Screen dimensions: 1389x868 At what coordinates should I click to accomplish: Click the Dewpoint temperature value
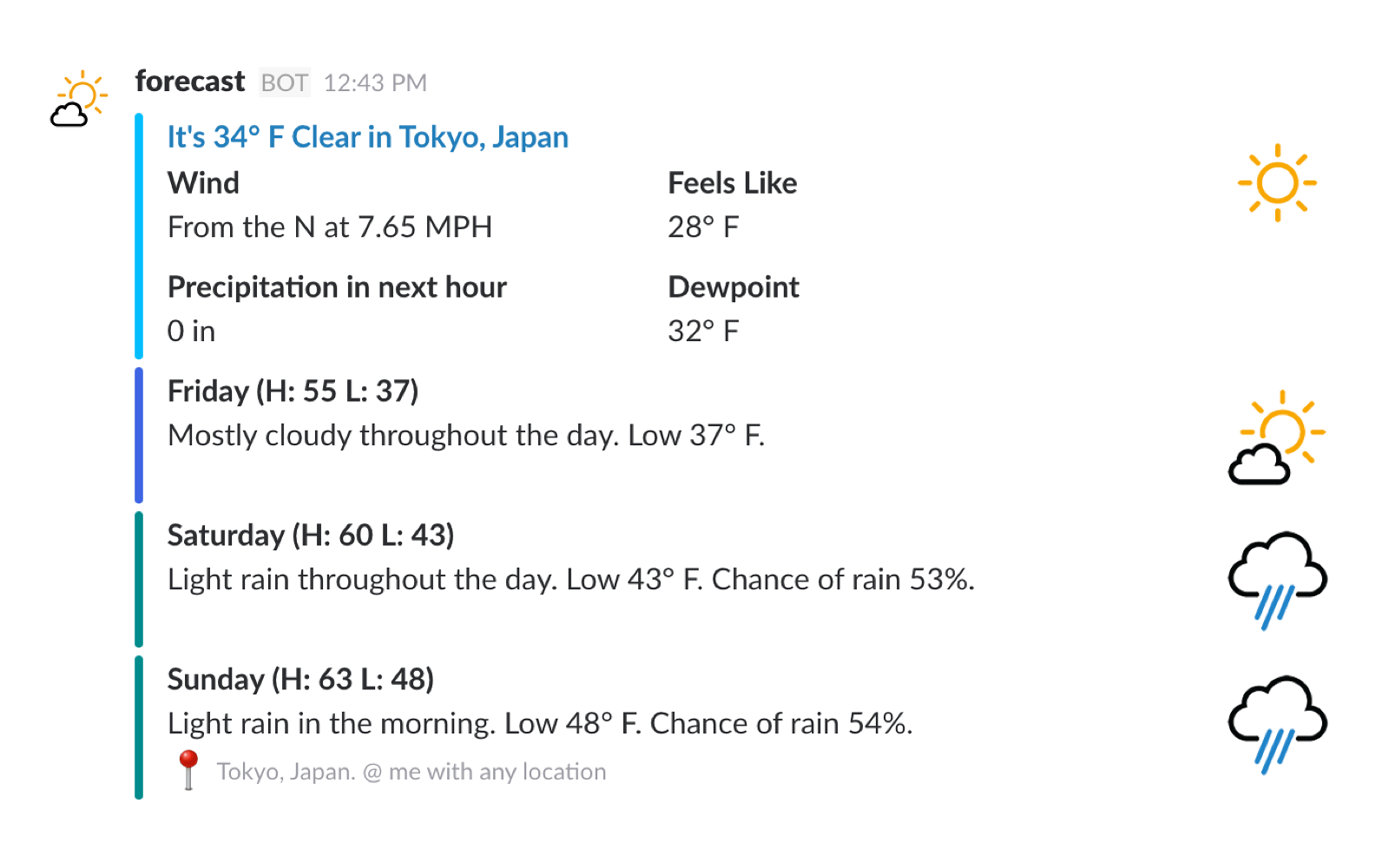[703, 332]
